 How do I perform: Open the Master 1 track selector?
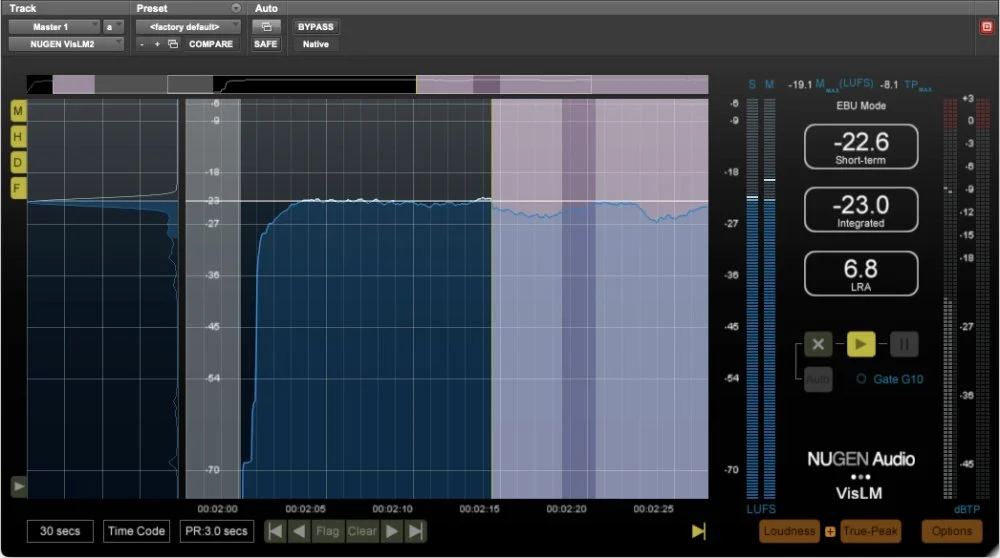click(54, 27)
